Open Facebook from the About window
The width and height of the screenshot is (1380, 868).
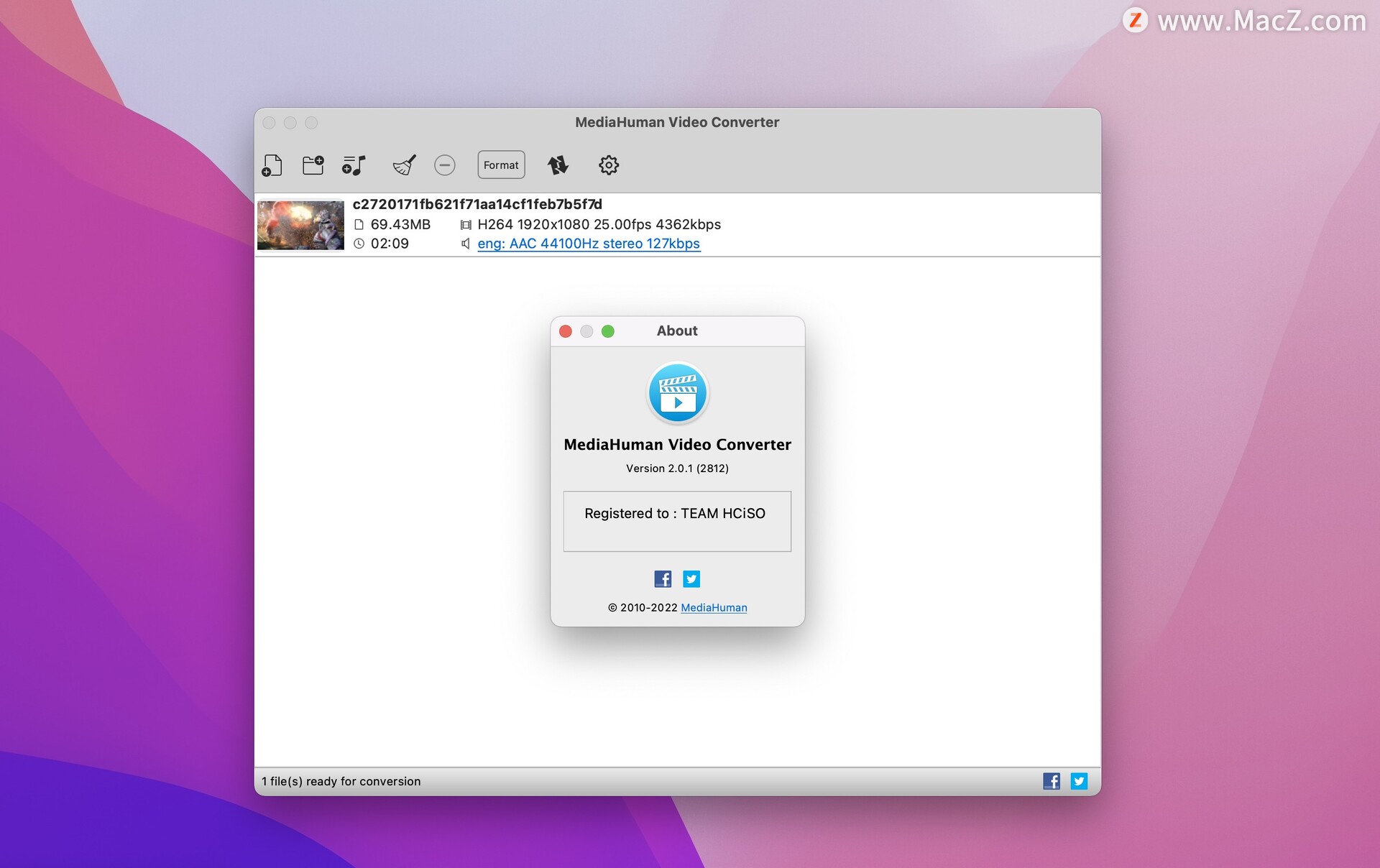663,578
